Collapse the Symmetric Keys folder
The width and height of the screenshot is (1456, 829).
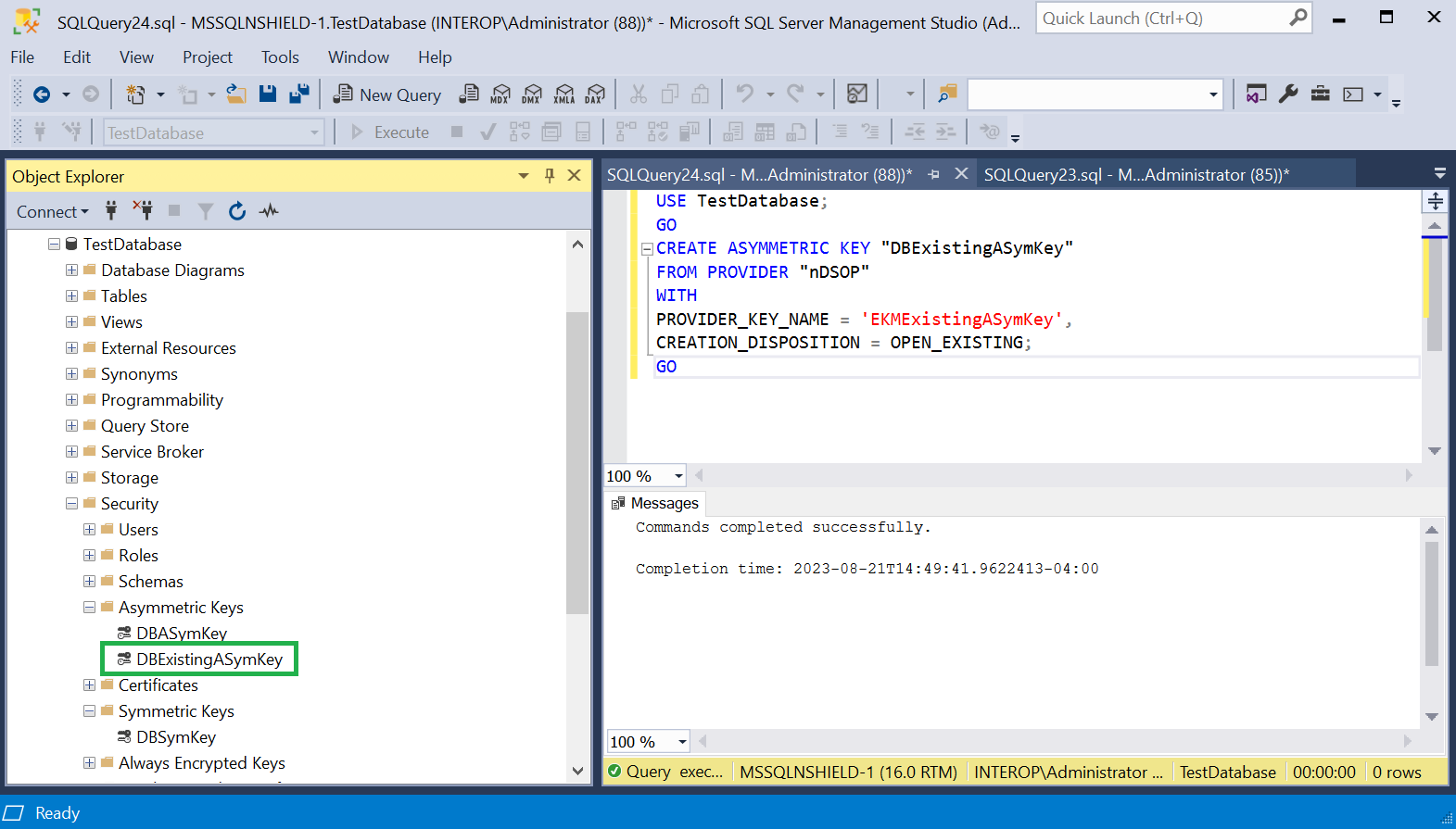click(89, 711)
